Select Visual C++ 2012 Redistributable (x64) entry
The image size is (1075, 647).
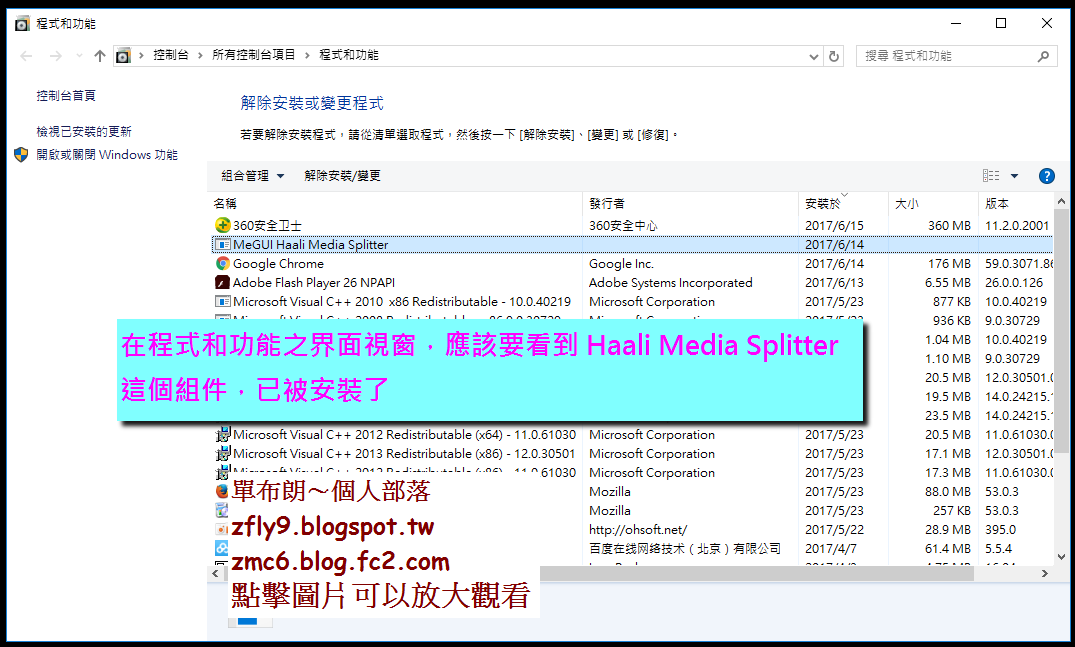pos(404,435)
